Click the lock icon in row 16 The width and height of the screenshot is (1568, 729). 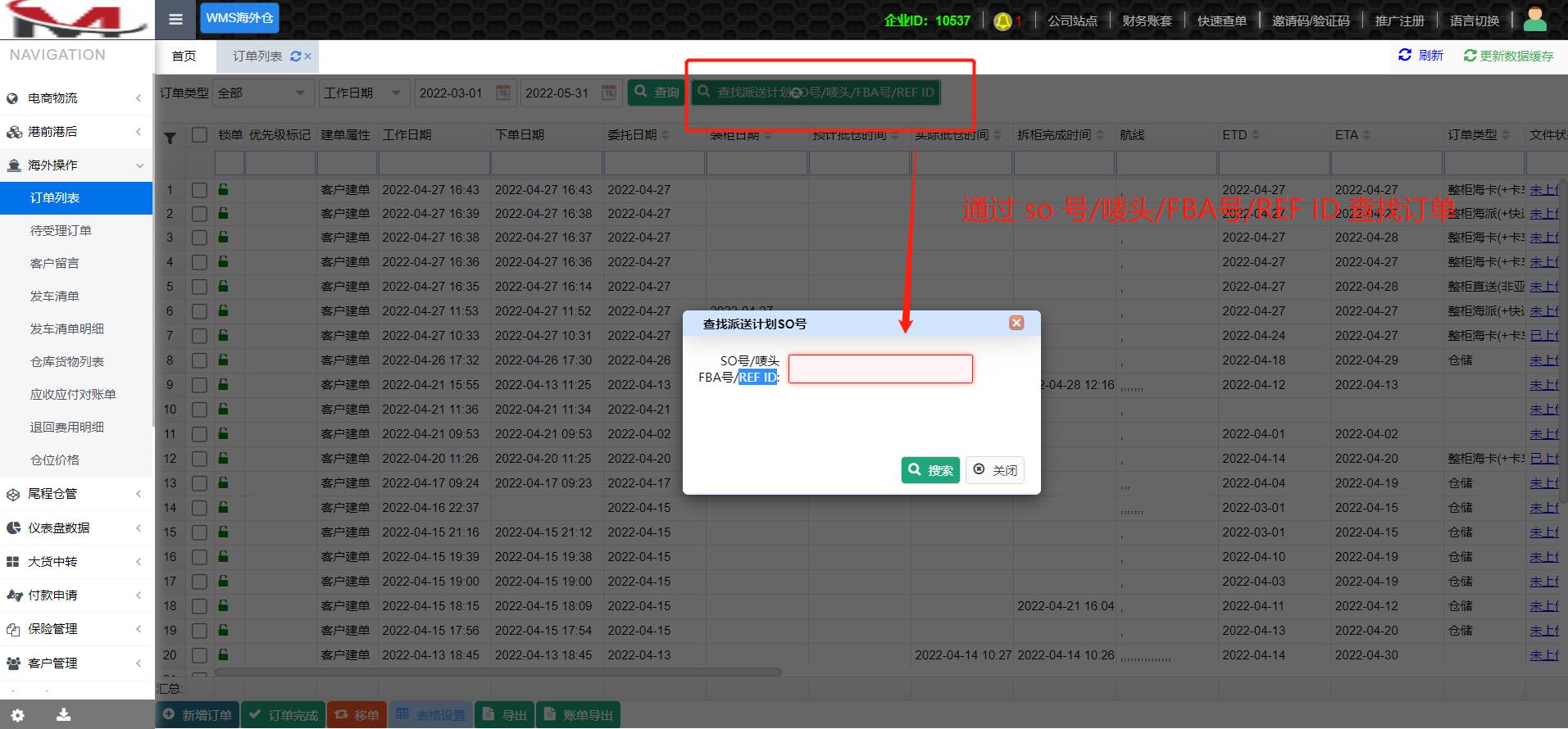click(223, 556)
